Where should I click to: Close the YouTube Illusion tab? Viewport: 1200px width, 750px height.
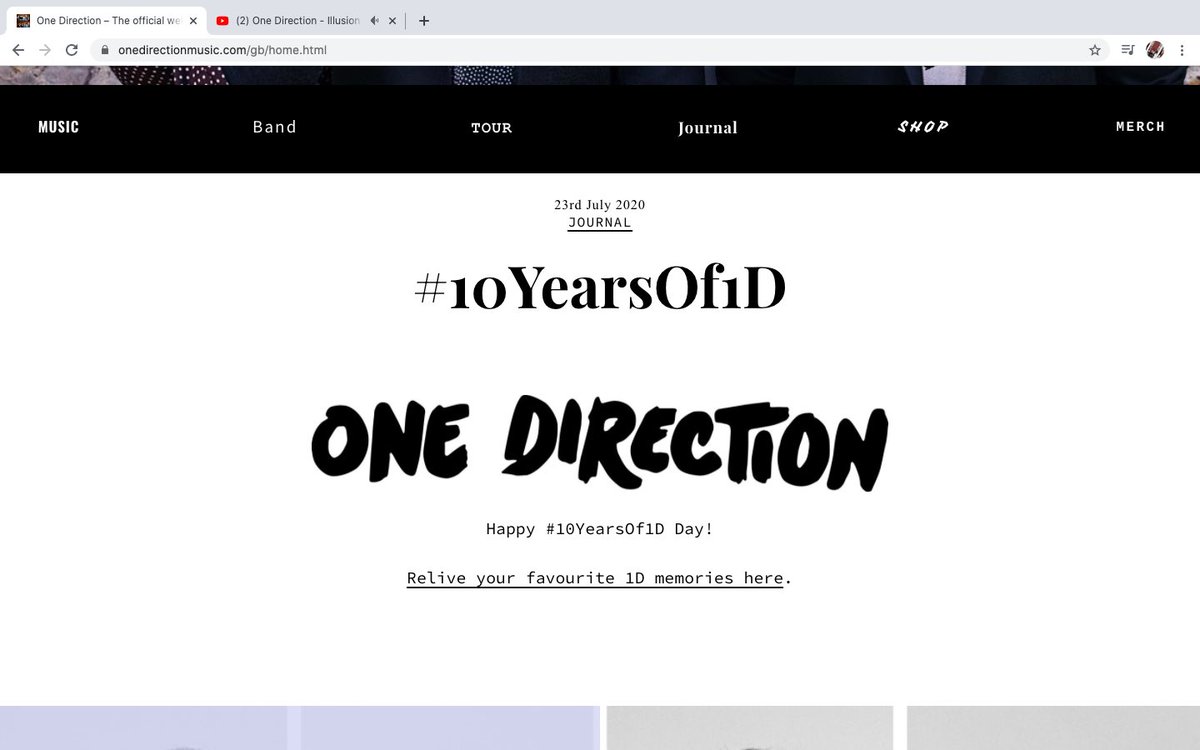391,20
